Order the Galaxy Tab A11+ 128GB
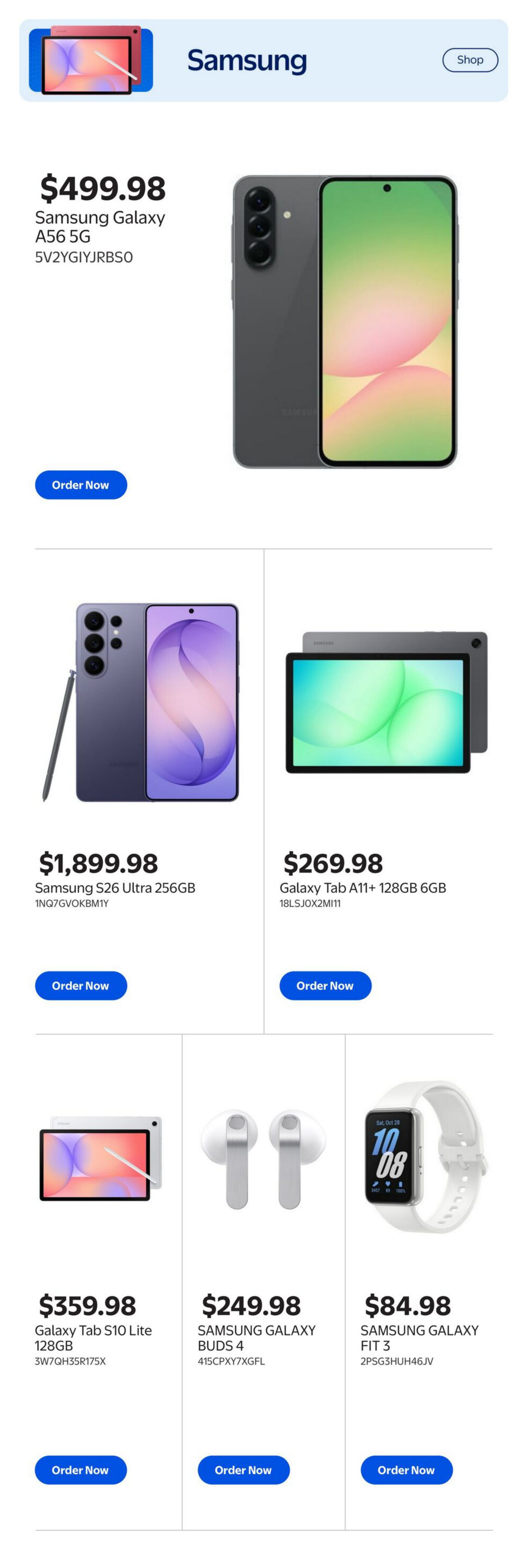Viewport: 529px width, 1568px height. tap(325, 986)
